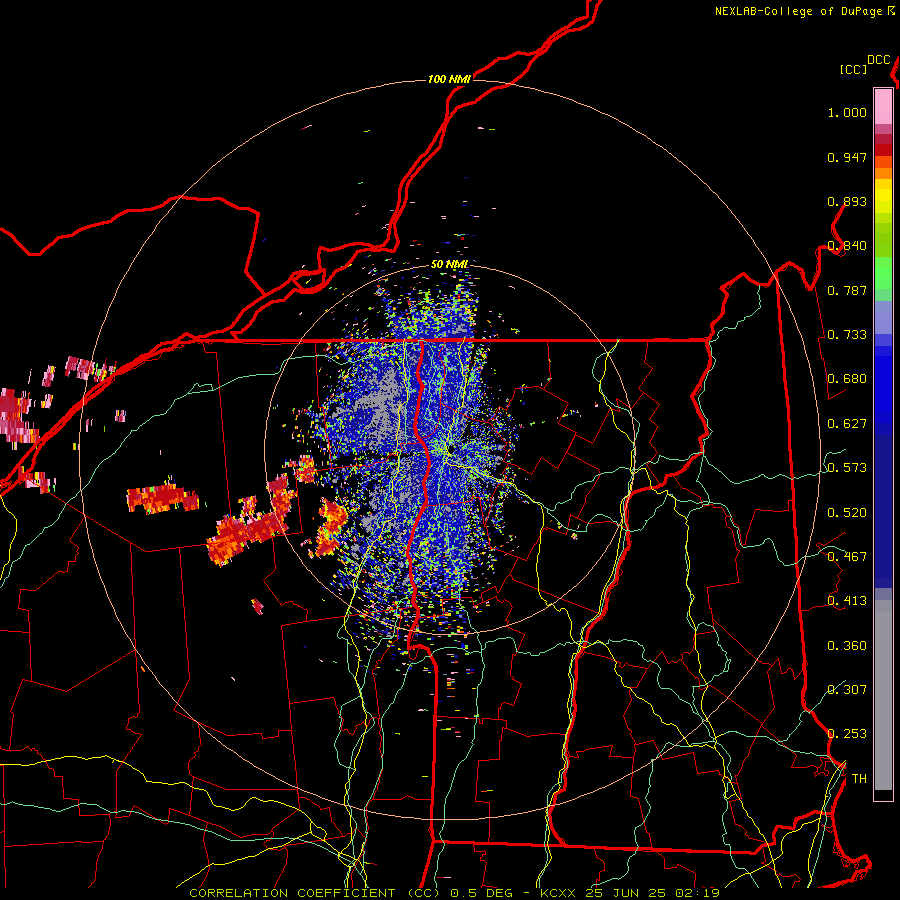
Task: Click the 0.413 scale value
Action: (x=847, y=601)
